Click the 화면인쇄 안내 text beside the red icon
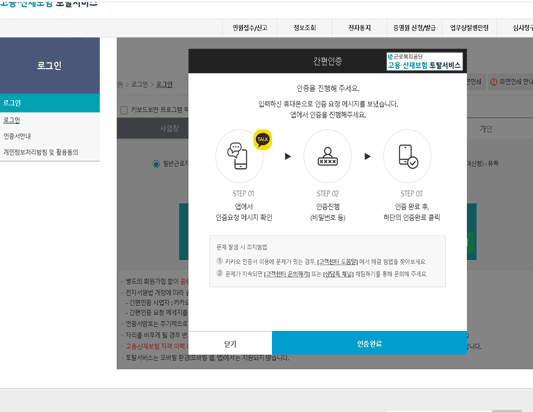 (x=516, y=82)
